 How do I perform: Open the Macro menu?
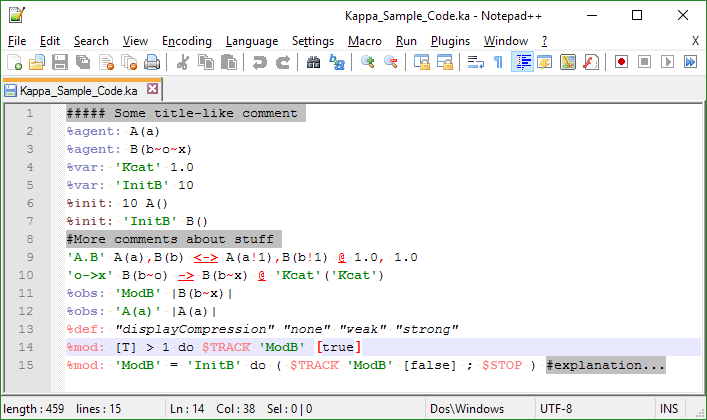tap(365, 41)
